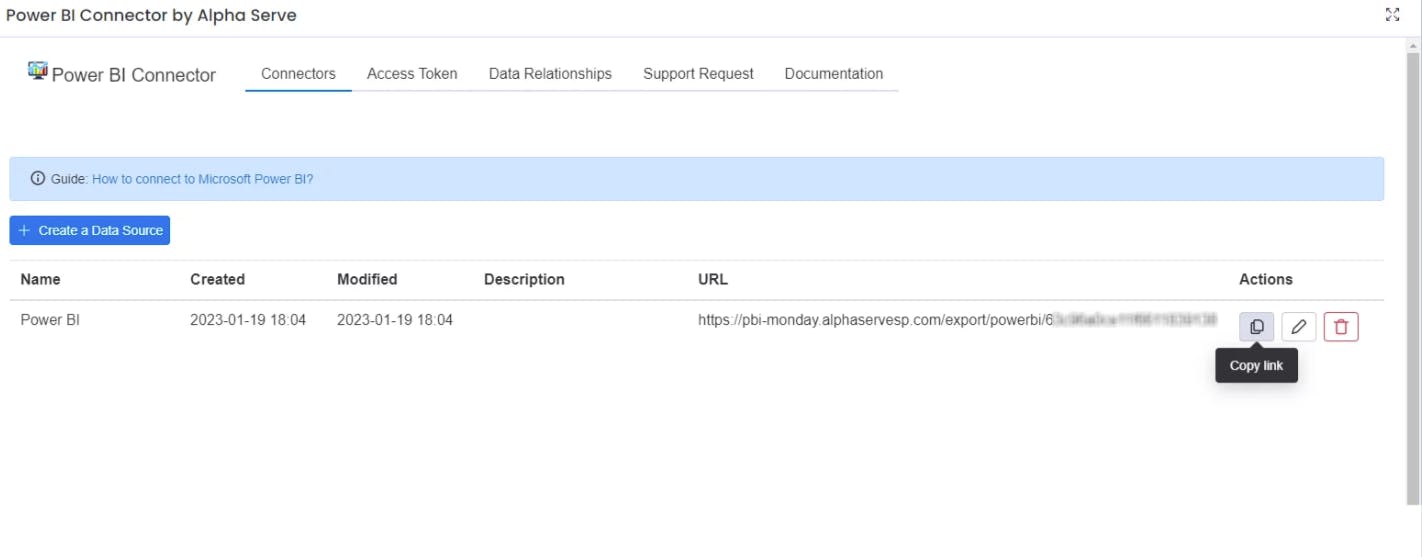Click the Power BI Connector logo icon
1422x557 pixels.
38,71
